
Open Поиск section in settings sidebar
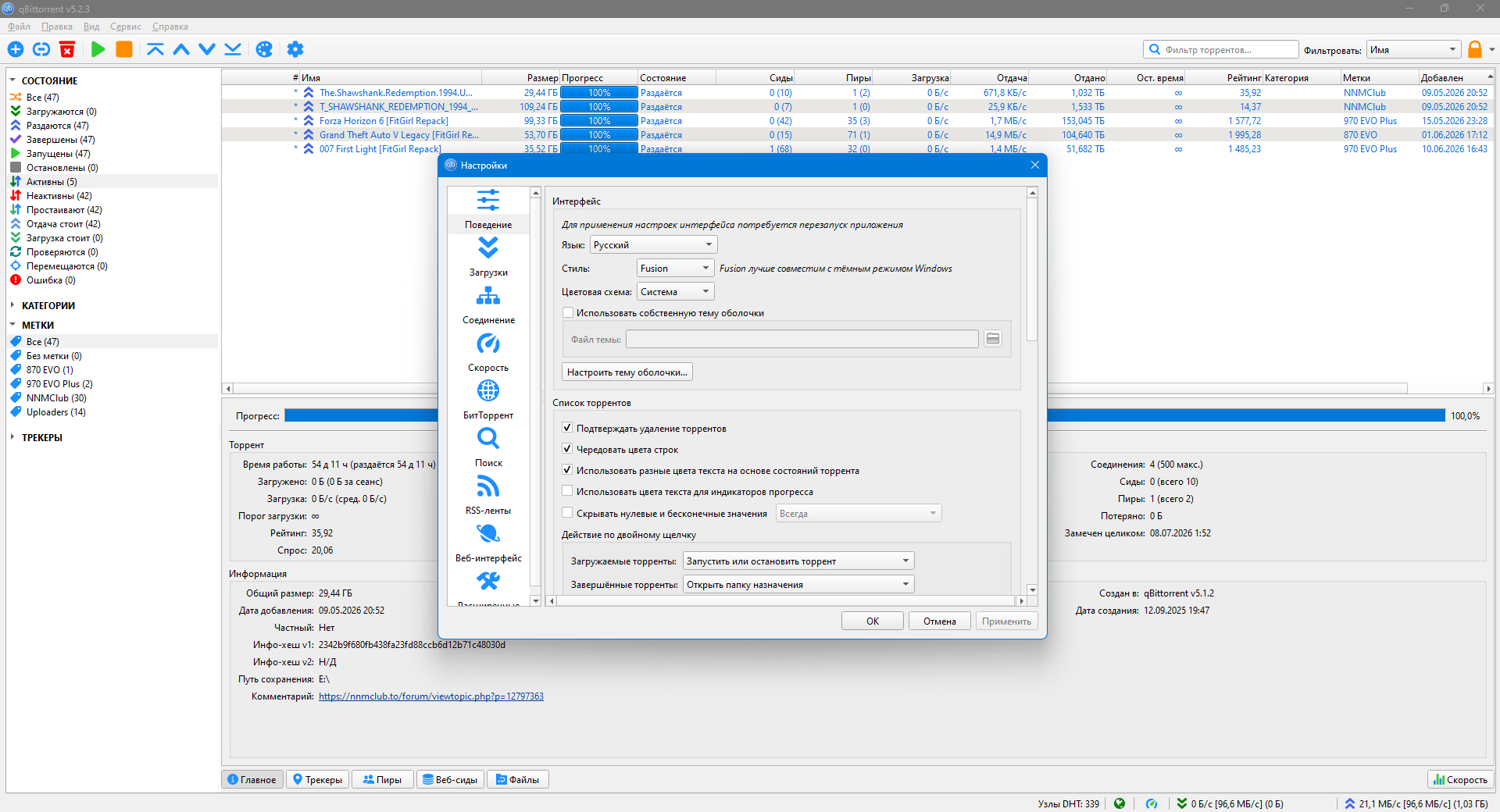point(488,447)
